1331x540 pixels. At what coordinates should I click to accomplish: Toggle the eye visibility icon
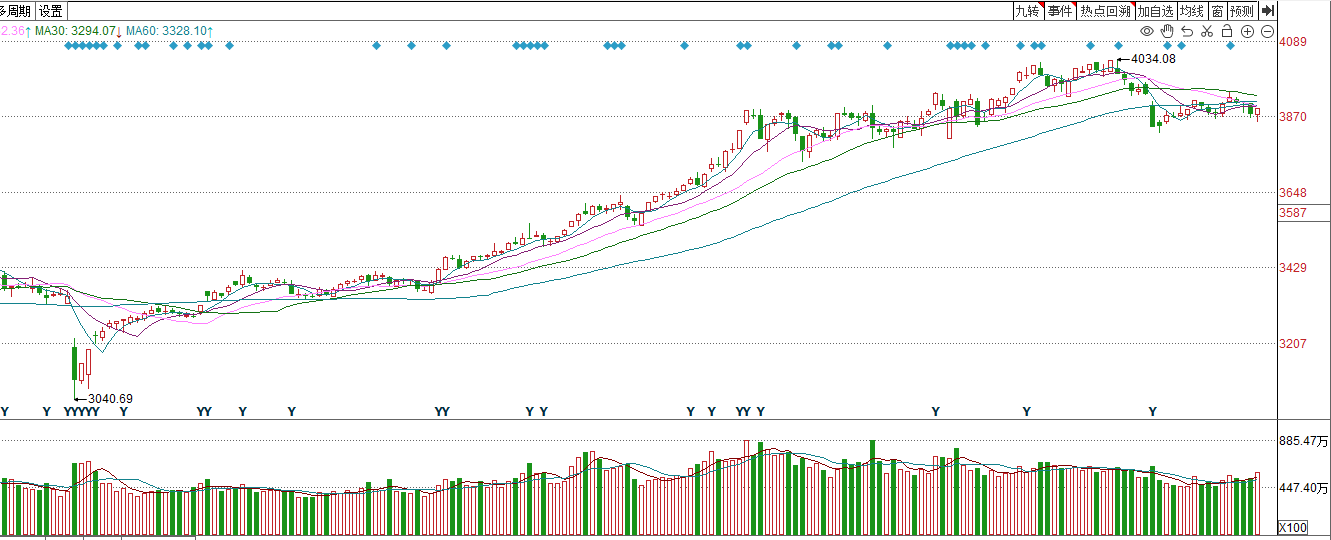(x=1146, y=31)
